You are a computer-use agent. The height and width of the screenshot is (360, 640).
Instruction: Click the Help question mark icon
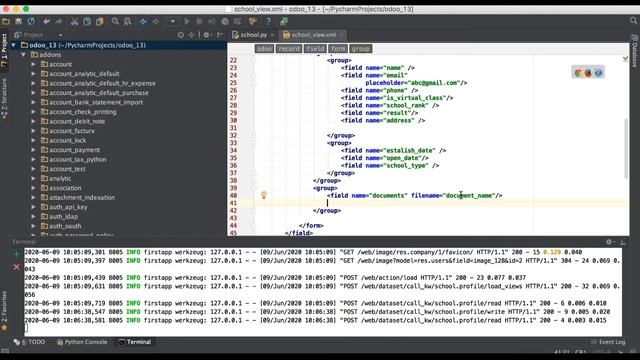tap(268, 21)
